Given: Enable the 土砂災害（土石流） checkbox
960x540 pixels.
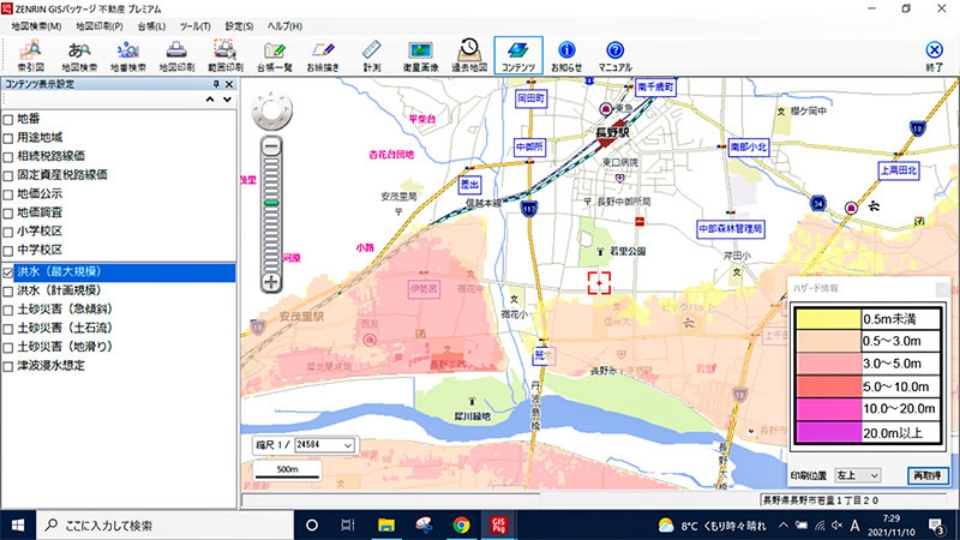Looking at the screenshot, I should coord(8,329).
